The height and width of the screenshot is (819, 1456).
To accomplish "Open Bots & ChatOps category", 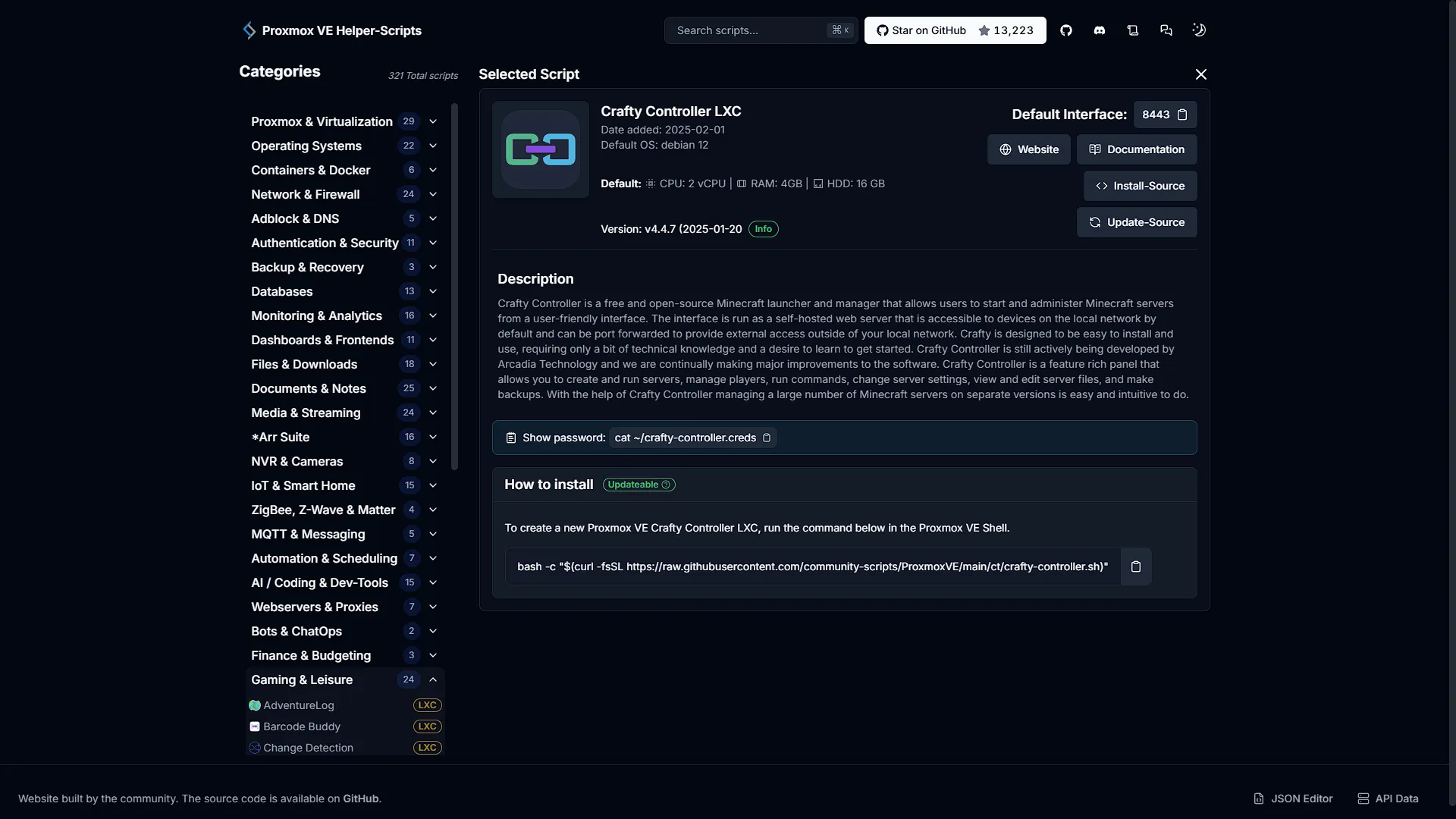I will pyautogui.click(x=345, y=631).
